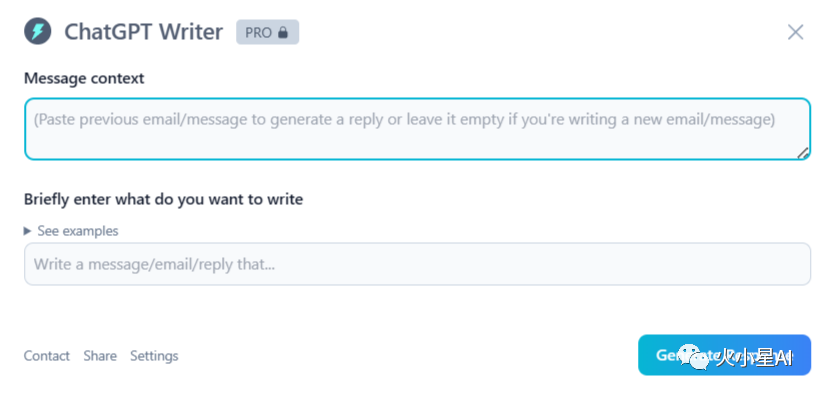
Task: Click the Generate Response button
Action: (x=724, y=355)
